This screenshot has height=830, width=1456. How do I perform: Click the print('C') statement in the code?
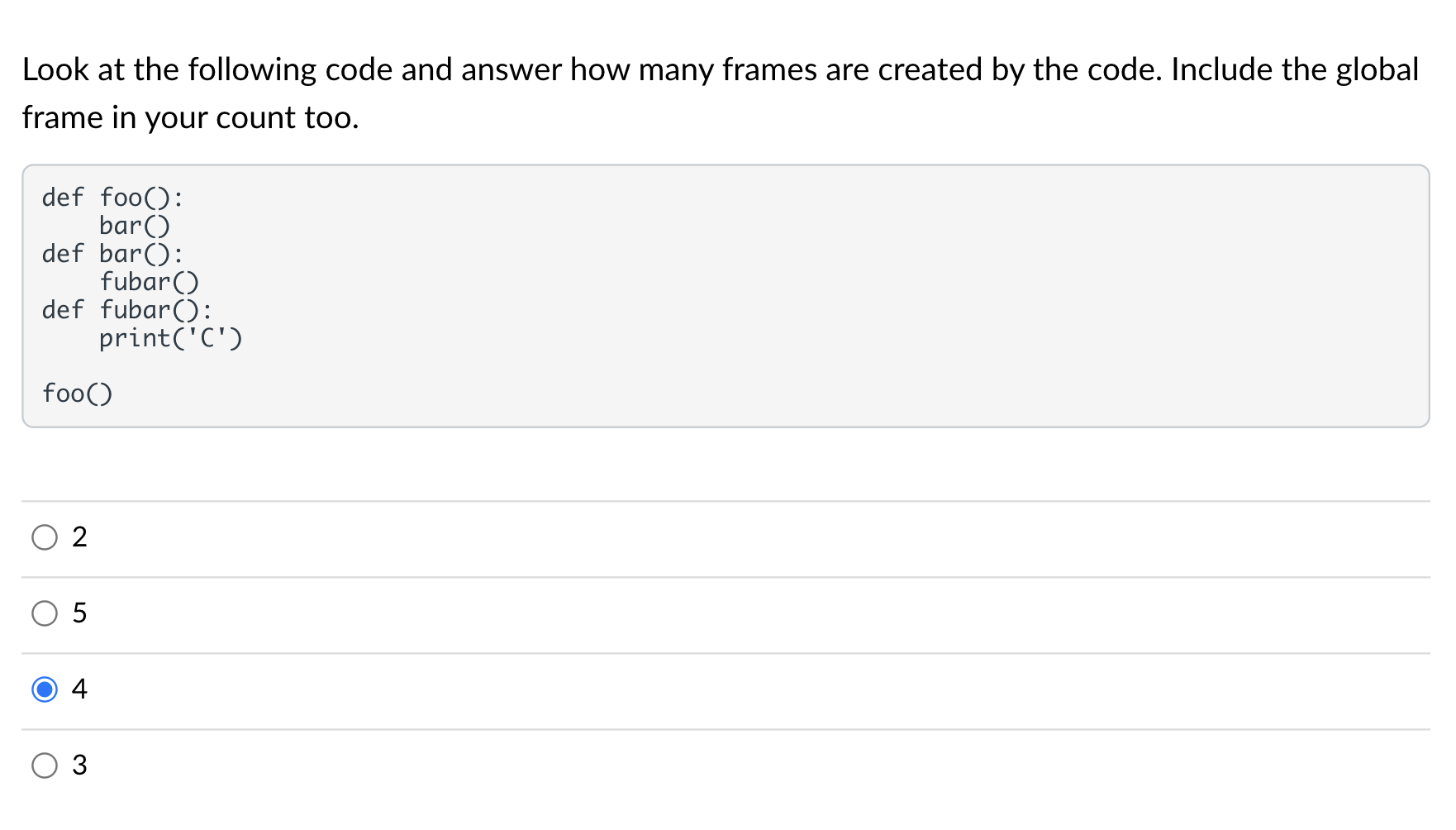coord(170,338)
